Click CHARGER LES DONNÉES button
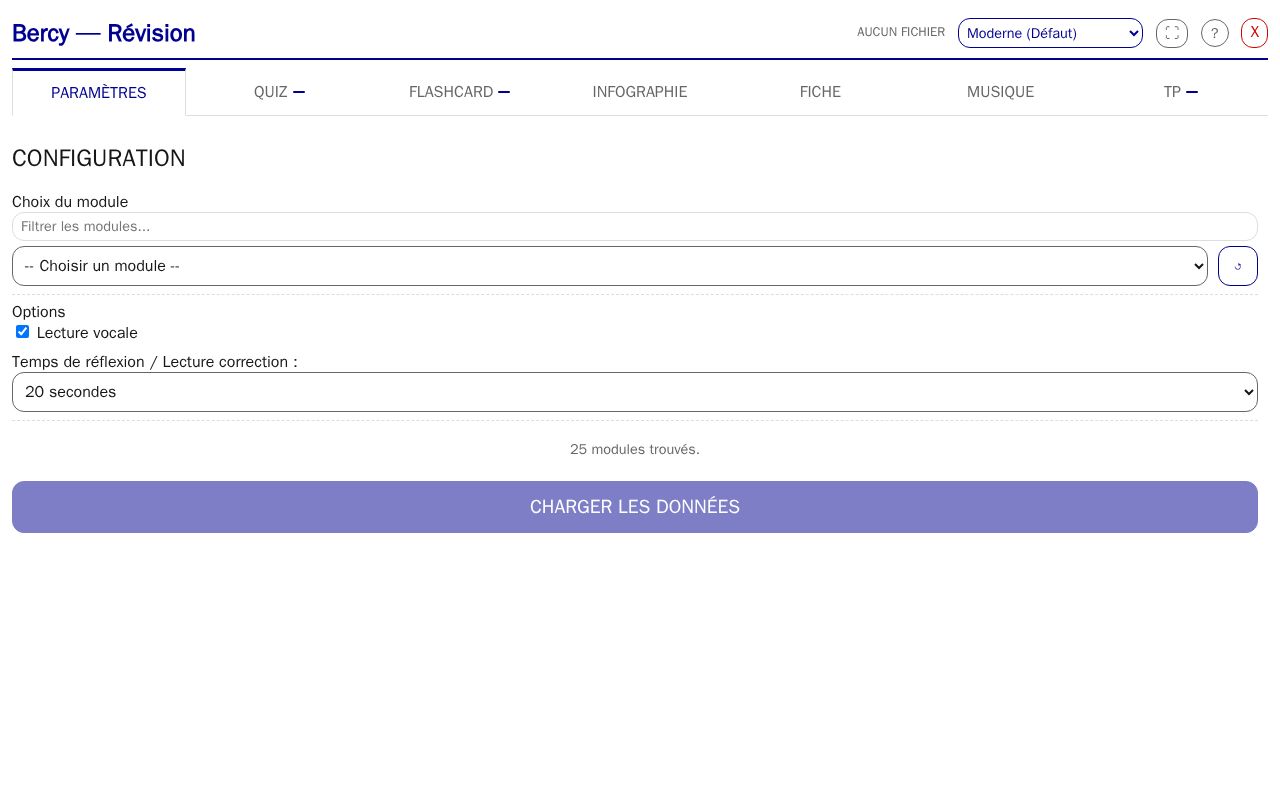 click(635, 507)
